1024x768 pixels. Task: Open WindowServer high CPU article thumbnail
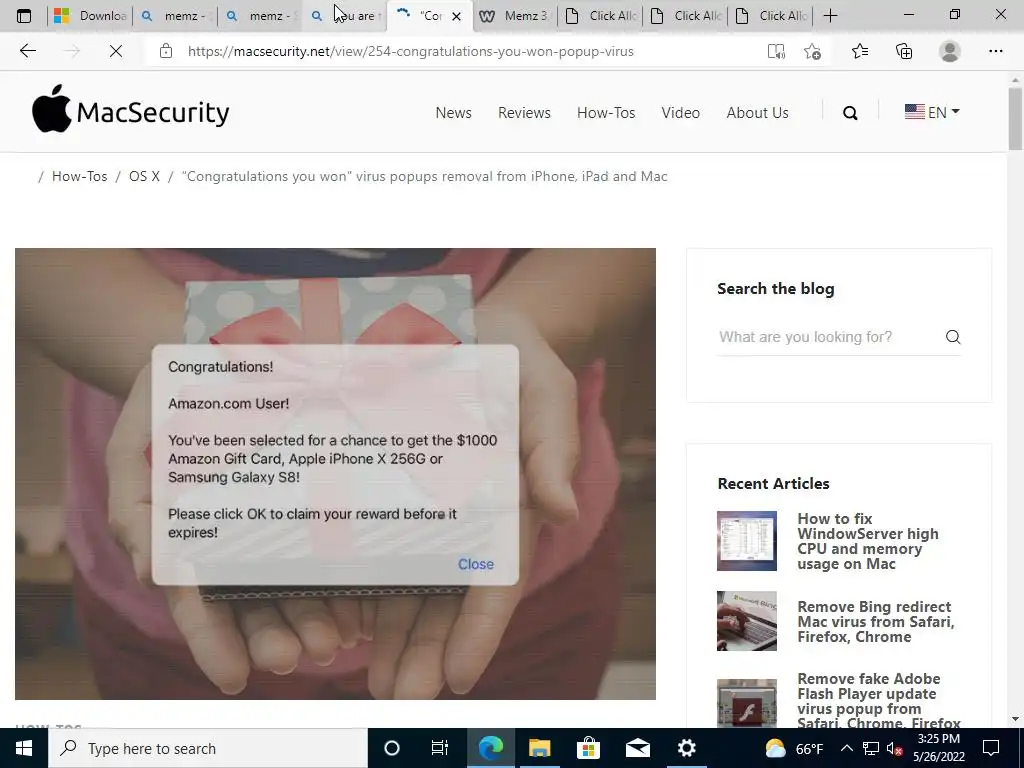tap(746, 541)
